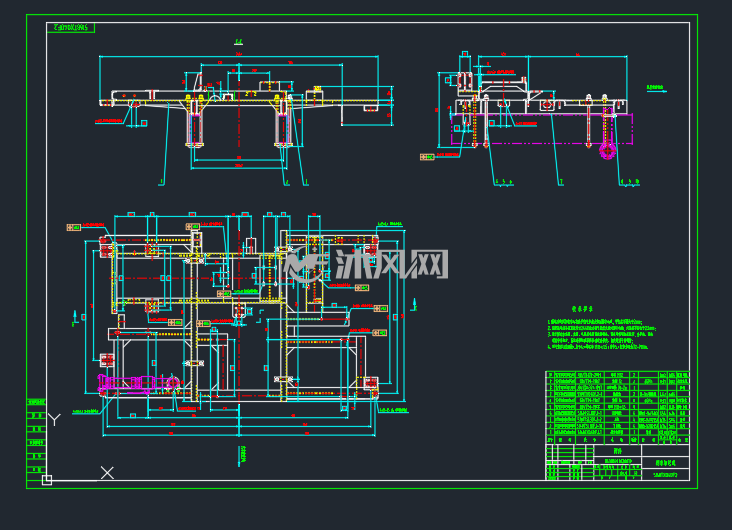Image resolution: width=732 pixels, height=530 pixels.
Task: Select the green direction arrow note at top right
Action: pos(656,89)
